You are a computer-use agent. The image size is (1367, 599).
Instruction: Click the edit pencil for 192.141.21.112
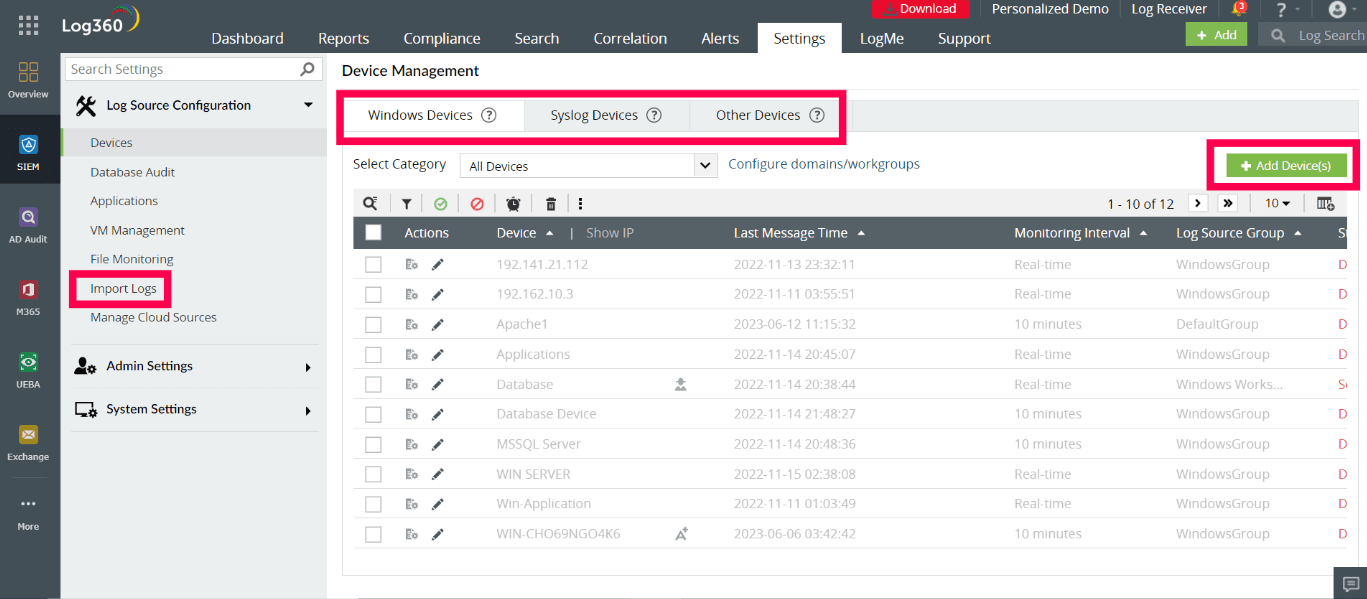437,265
